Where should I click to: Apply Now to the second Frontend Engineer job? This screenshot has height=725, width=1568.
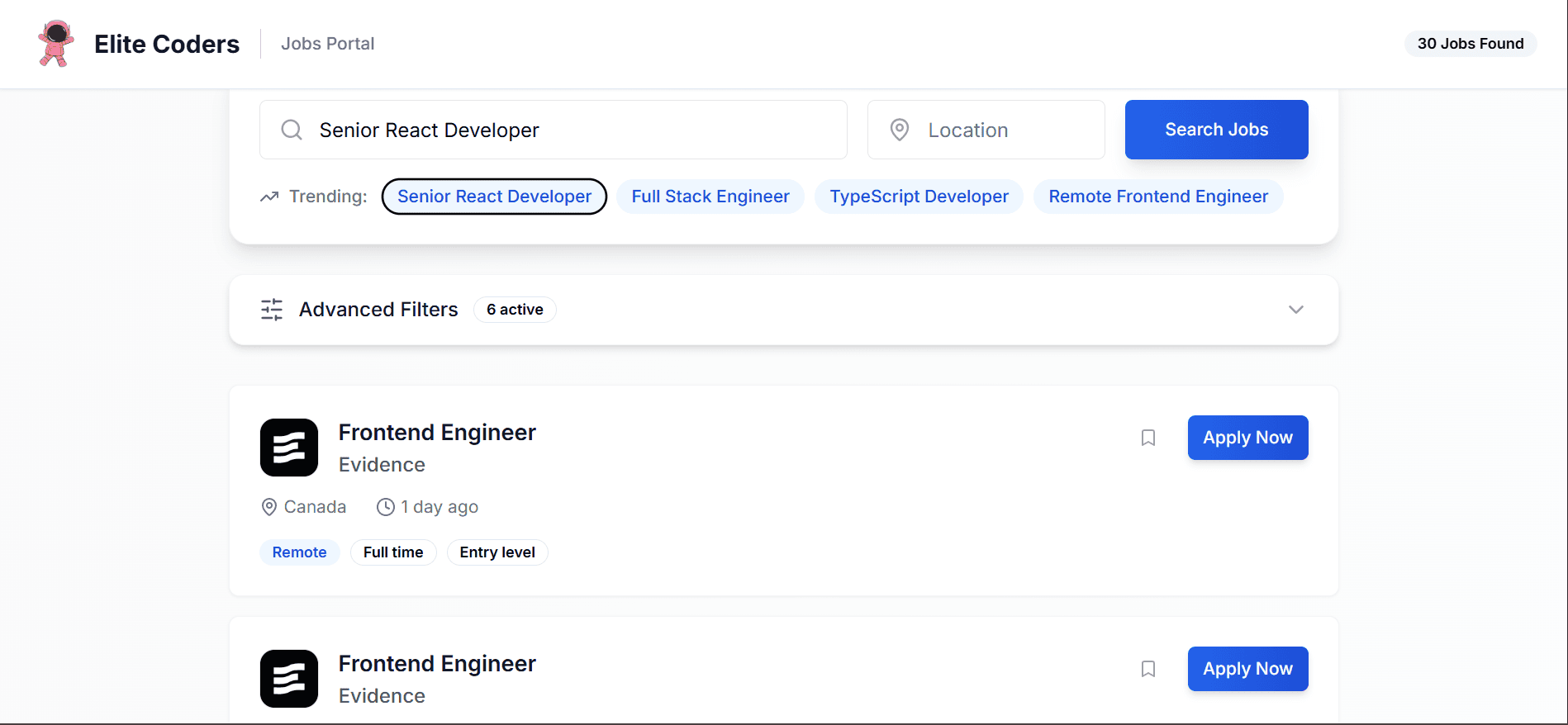[x=1248, y=669]
